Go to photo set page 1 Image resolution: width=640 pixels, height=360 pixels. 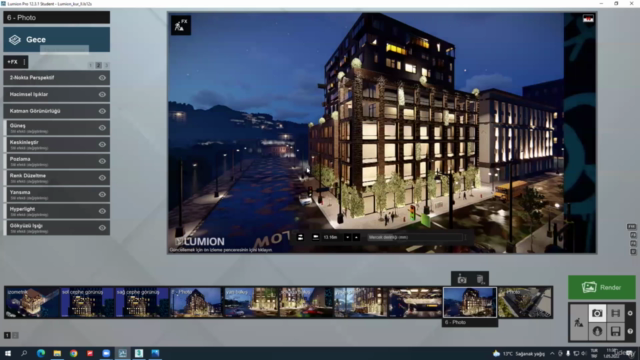pyautogui.click(x=7, y=335)
